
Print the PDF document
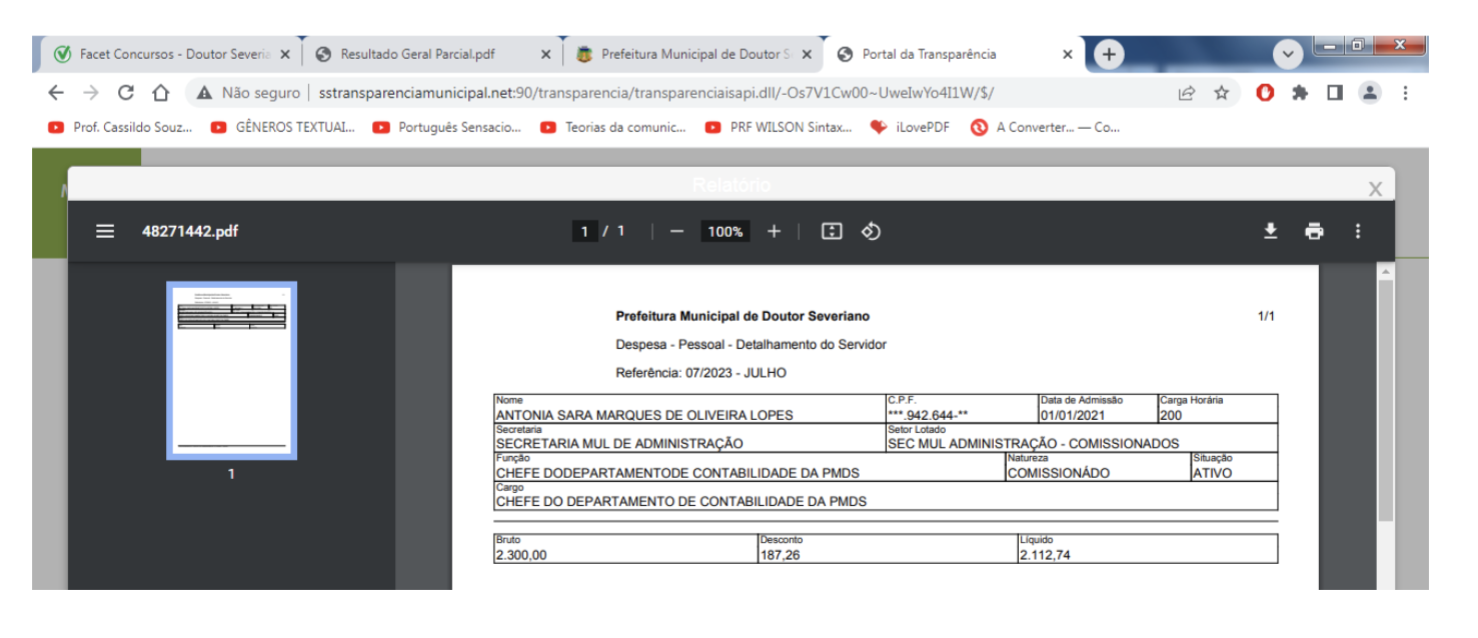[1314, 231]
